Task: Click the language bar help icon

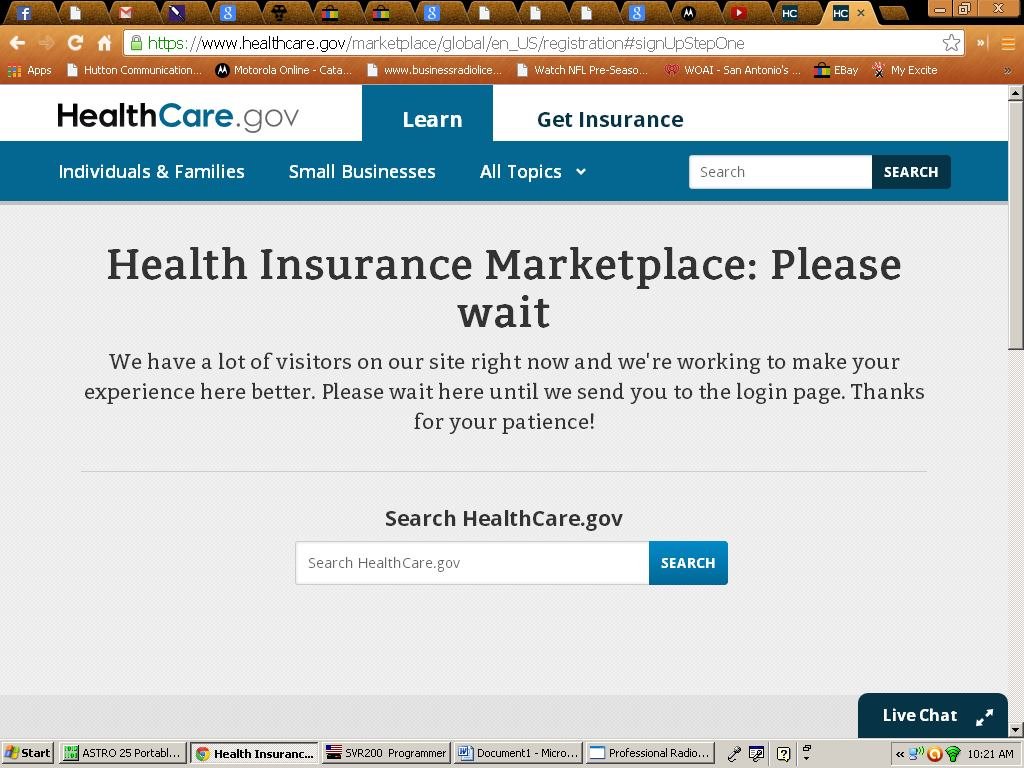Action: coord(784,754)
